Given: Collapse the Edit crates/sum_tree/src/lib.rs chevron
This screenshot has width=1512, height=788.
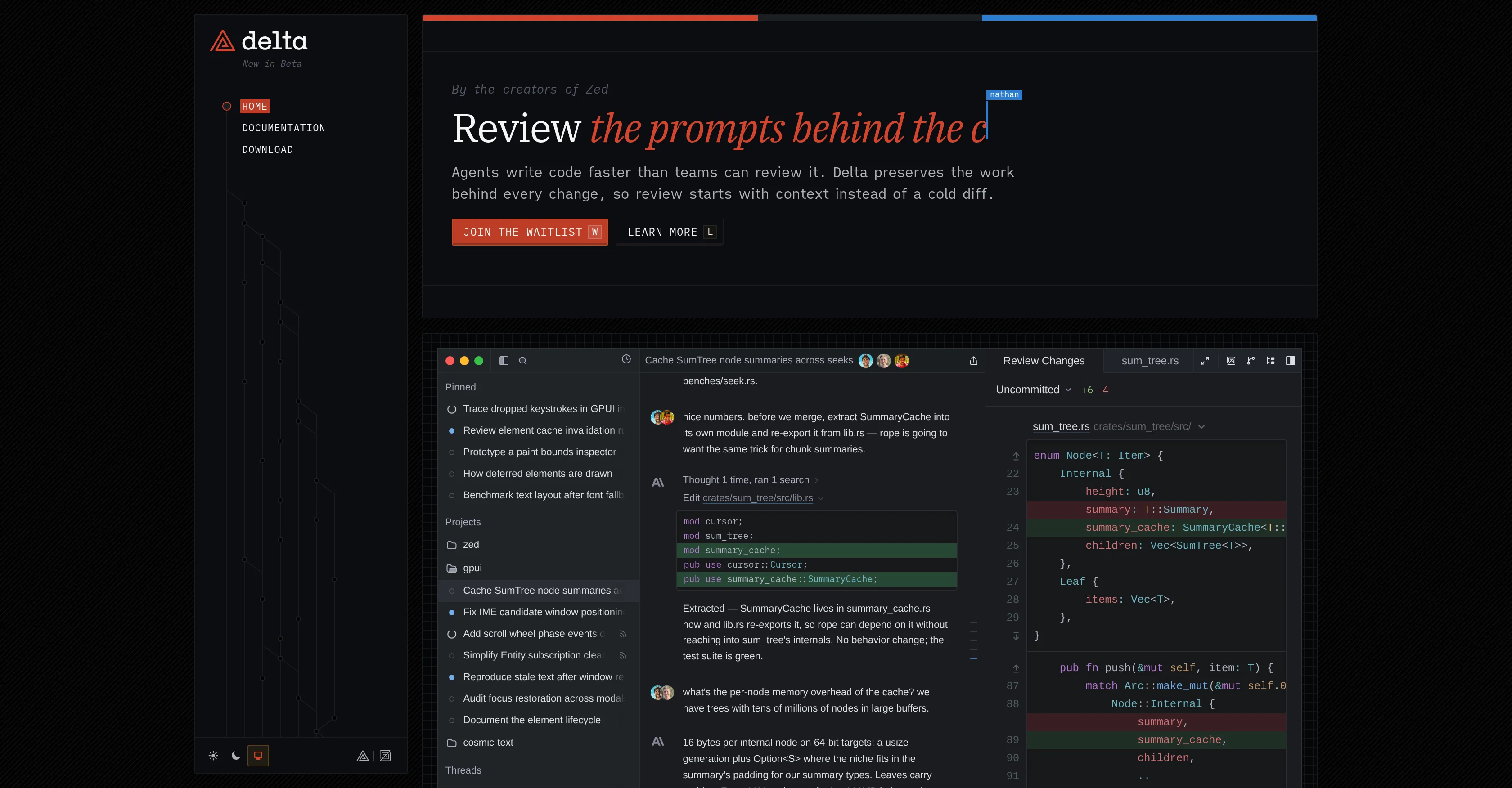Looking at the screenshot, I should click(820, 498).
